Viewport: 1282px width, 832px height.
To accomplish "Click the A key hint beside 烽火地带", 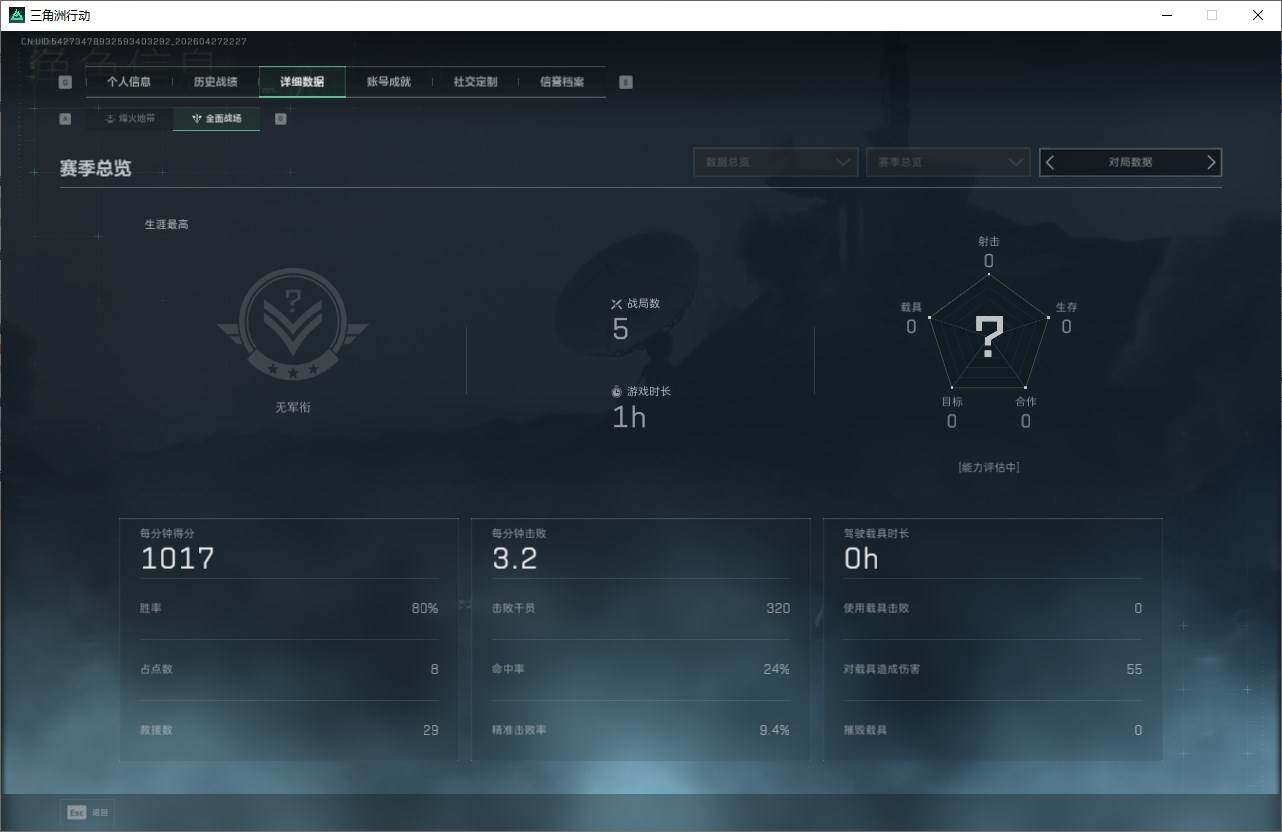I will [66, 118].
